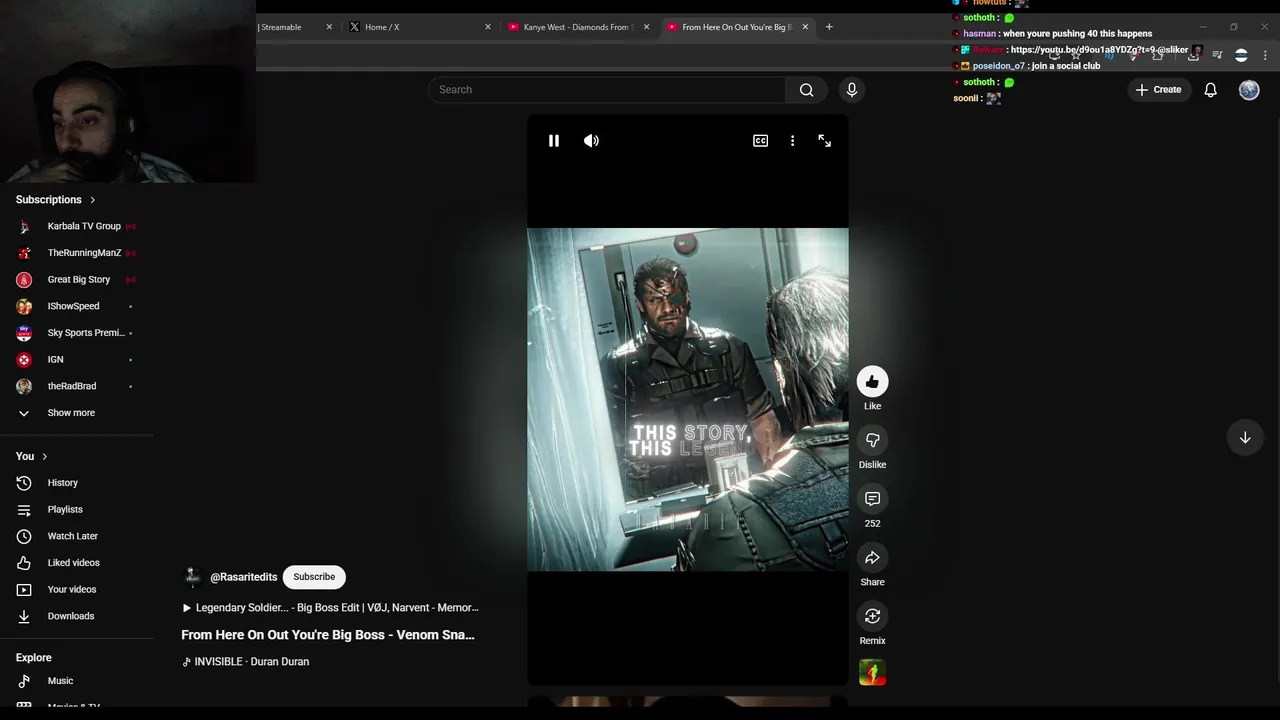This screenshot has width=1280, height=720.
Task: Dislike the Short with thumbs down
Action: pyautogui.click(x=872, y=440)
